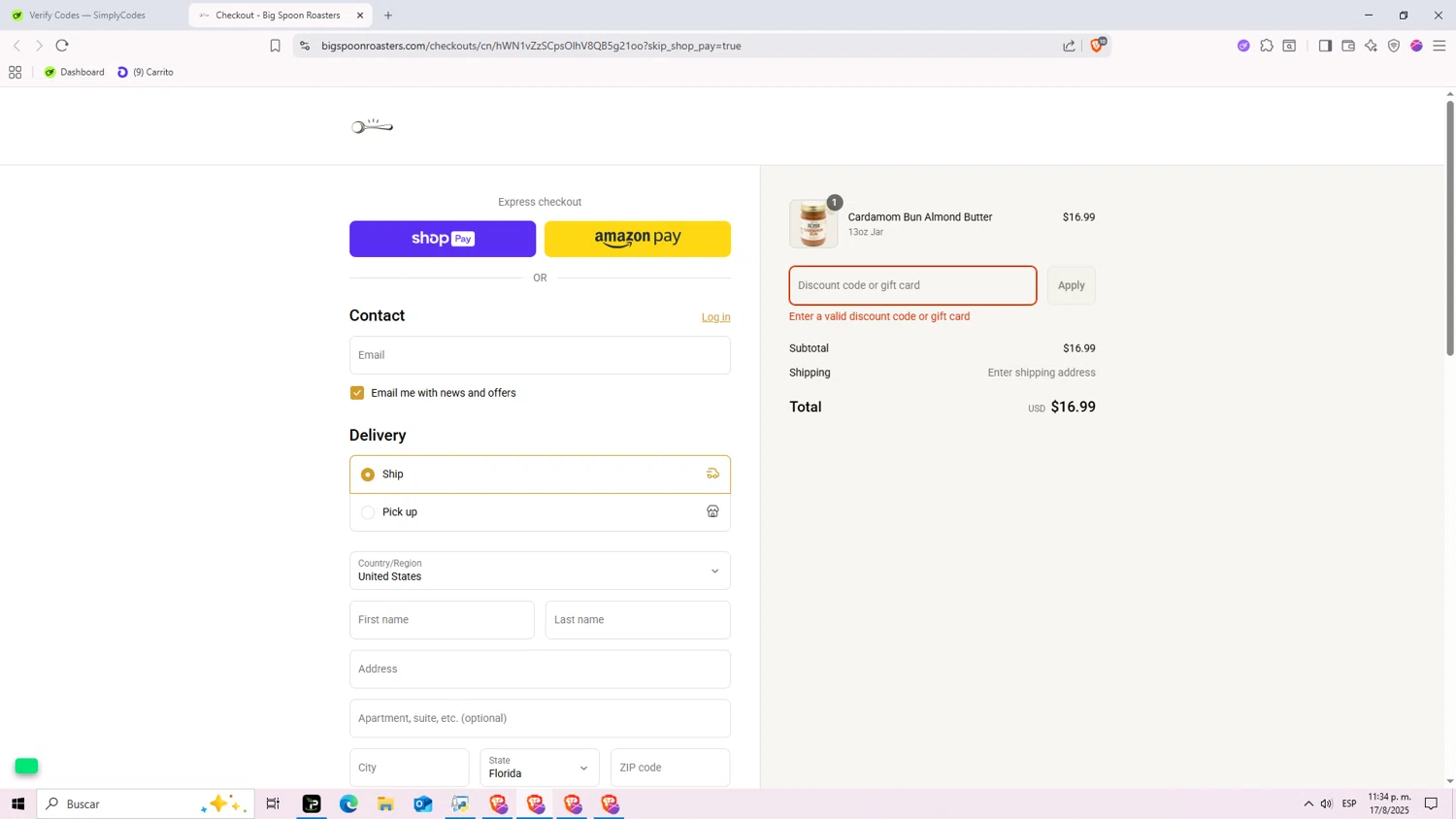
Task: Open the browser hamburger menu
Action: (1439, 46)
